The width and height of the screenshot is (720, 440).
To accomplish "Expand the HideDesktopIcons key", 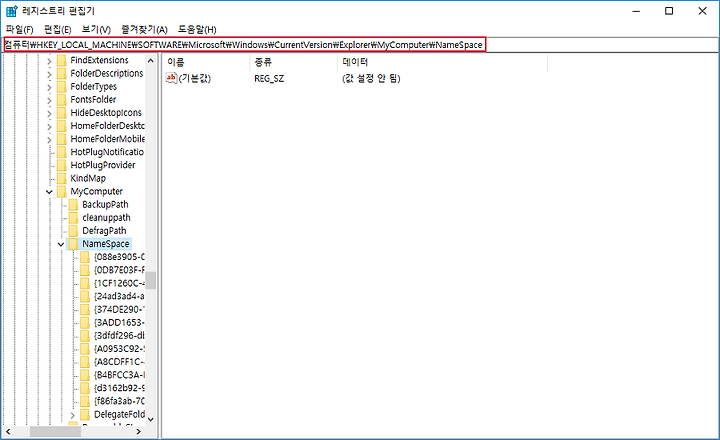I will tap(49, 113).
